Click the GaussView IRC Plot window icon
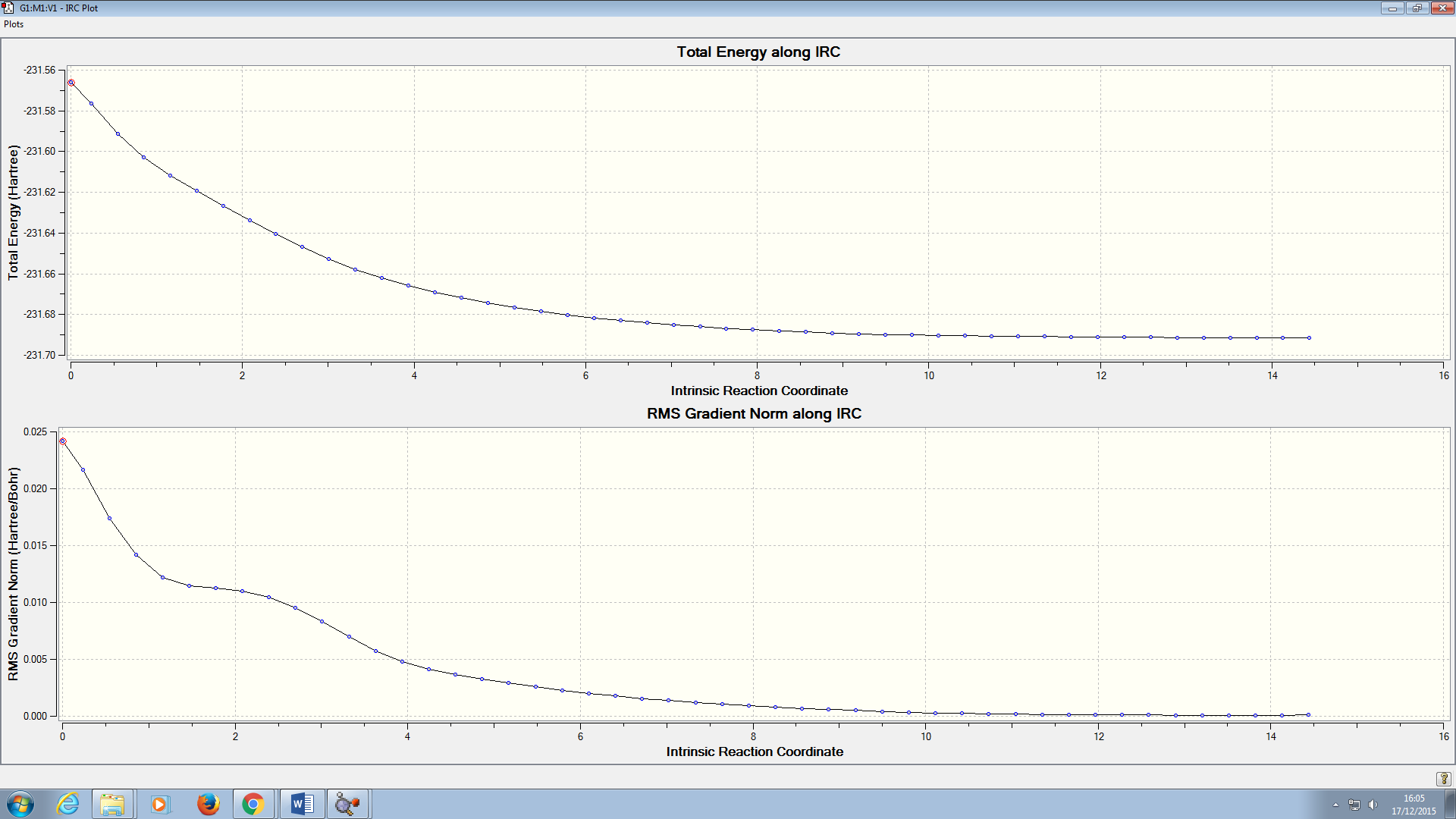 pyautogui.click(x=8, y=8)
